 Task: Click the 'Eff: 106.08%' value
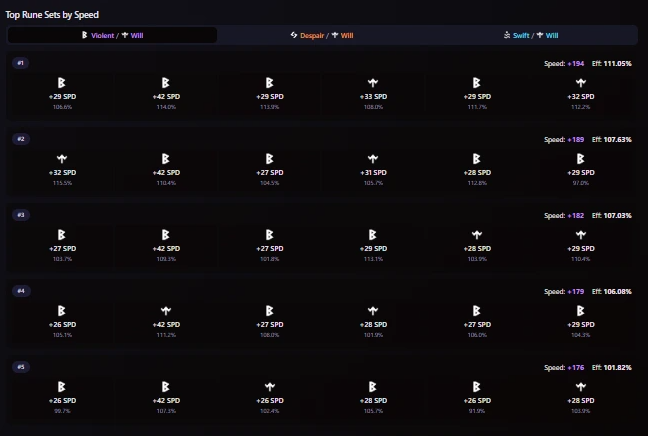point(612,292)
